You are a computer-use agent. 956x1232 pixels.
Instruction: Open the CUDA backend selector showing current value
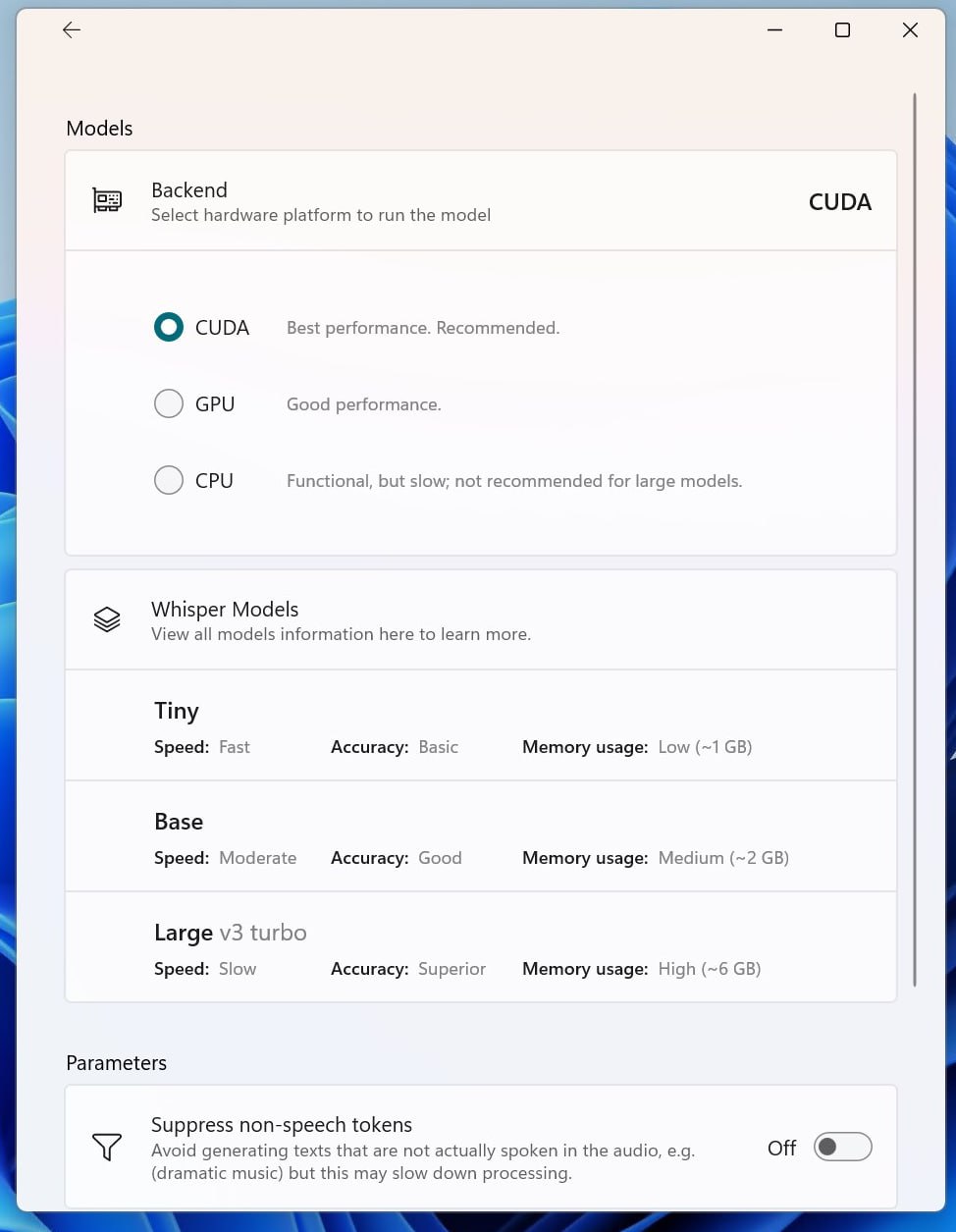click(840, 202)
